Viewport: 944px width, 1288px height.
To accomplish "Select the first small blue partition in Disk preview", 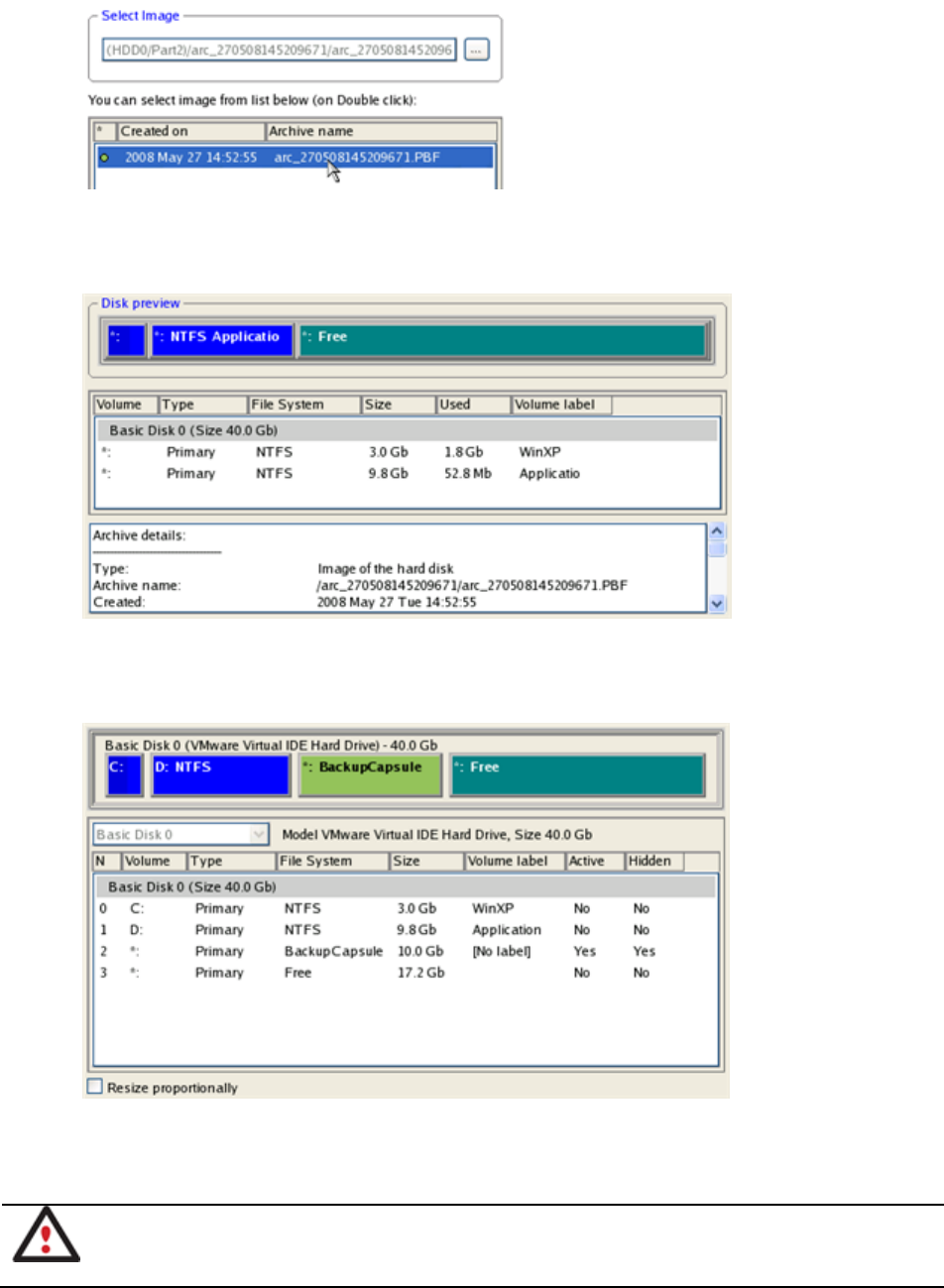I will [126, 340].
